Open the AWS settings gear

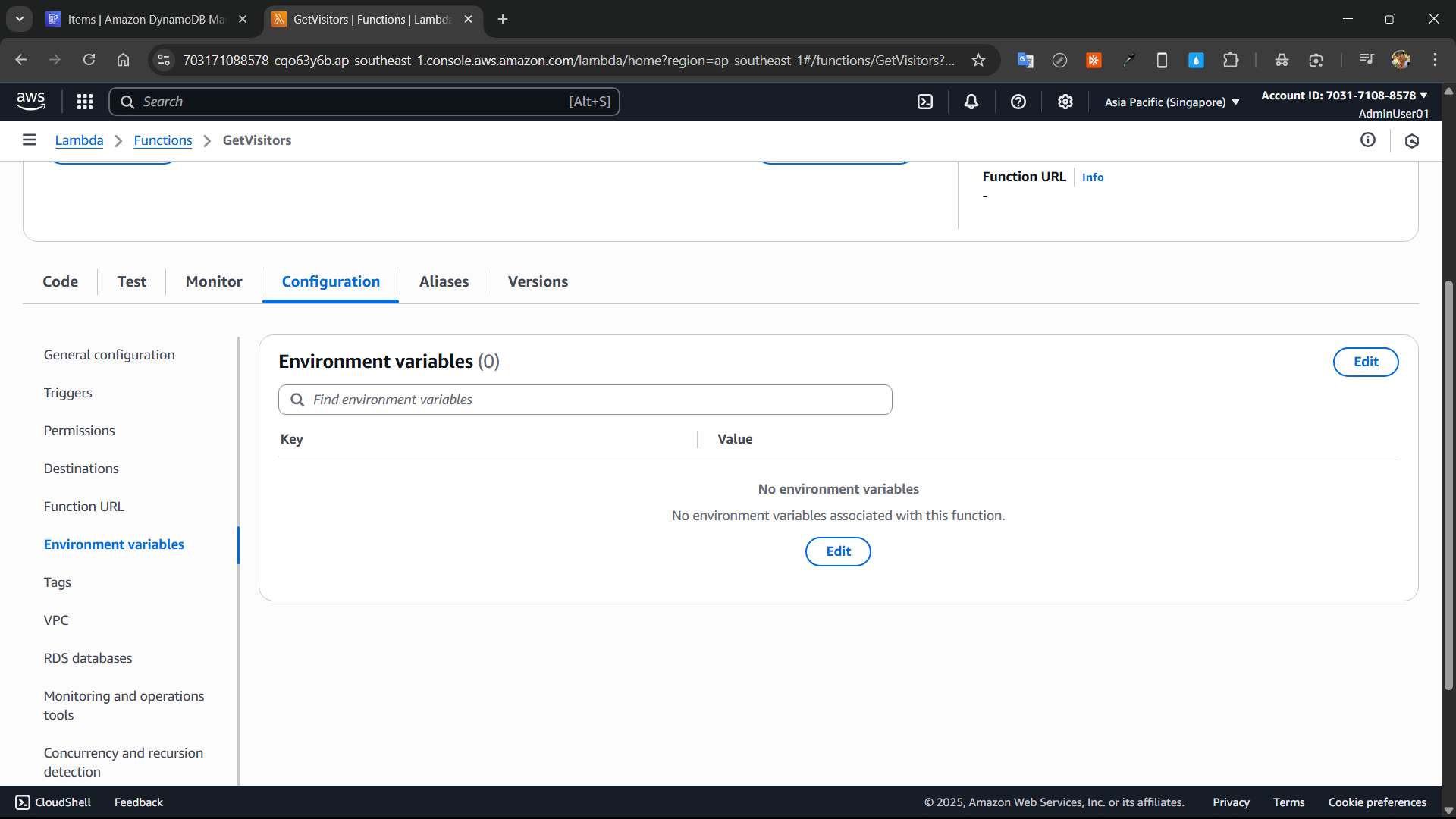[x=1065, y=102]
